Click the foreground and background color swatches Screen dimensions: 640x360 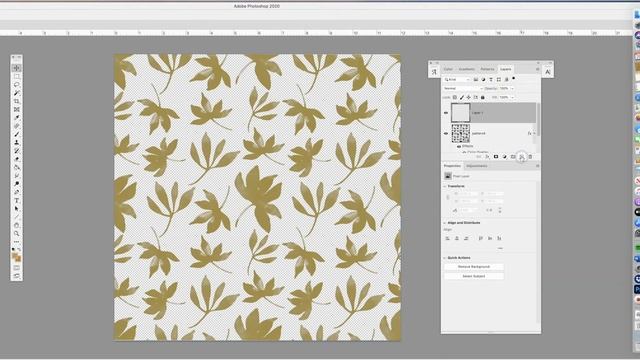(x=16, y=257)
